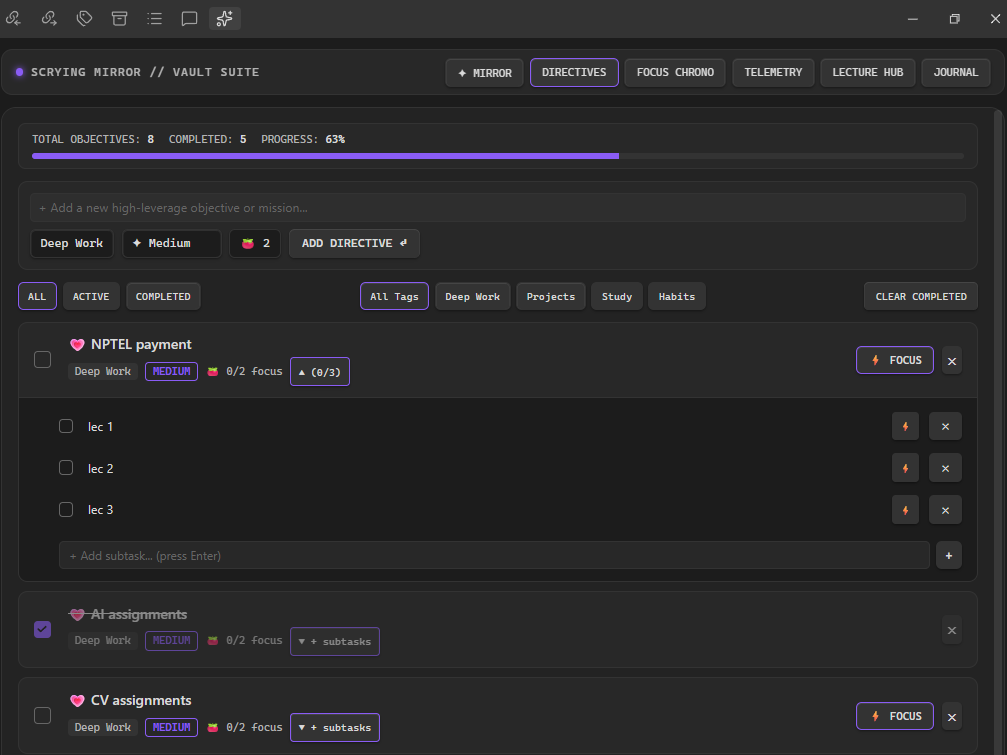The width and height of the screenshot is (1007, 755).
Task: Open the outgoing links pane icon
Action: pos(49,19)
